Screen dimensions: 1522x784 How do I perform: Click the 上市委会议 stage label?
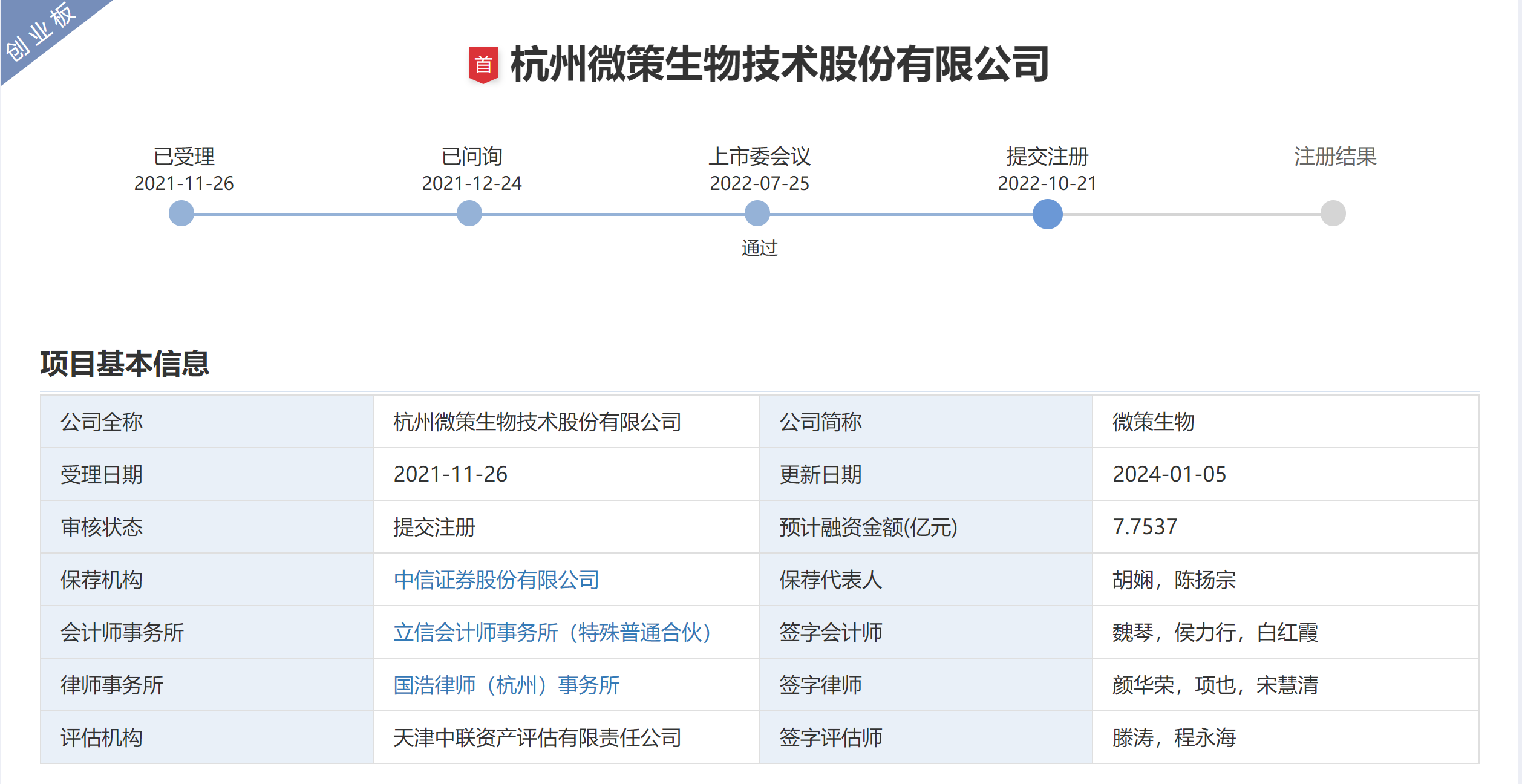click(760, 157)
